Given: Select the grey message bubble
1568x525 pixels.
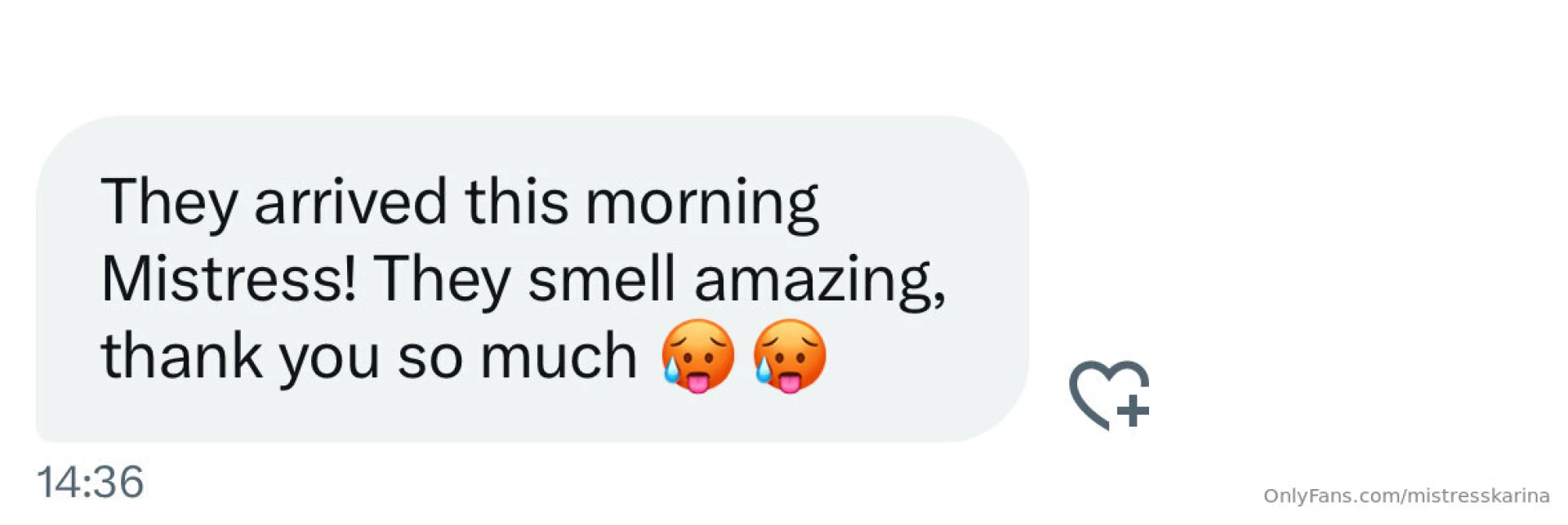Looking at the screenshot, I should tap(532, 279).
